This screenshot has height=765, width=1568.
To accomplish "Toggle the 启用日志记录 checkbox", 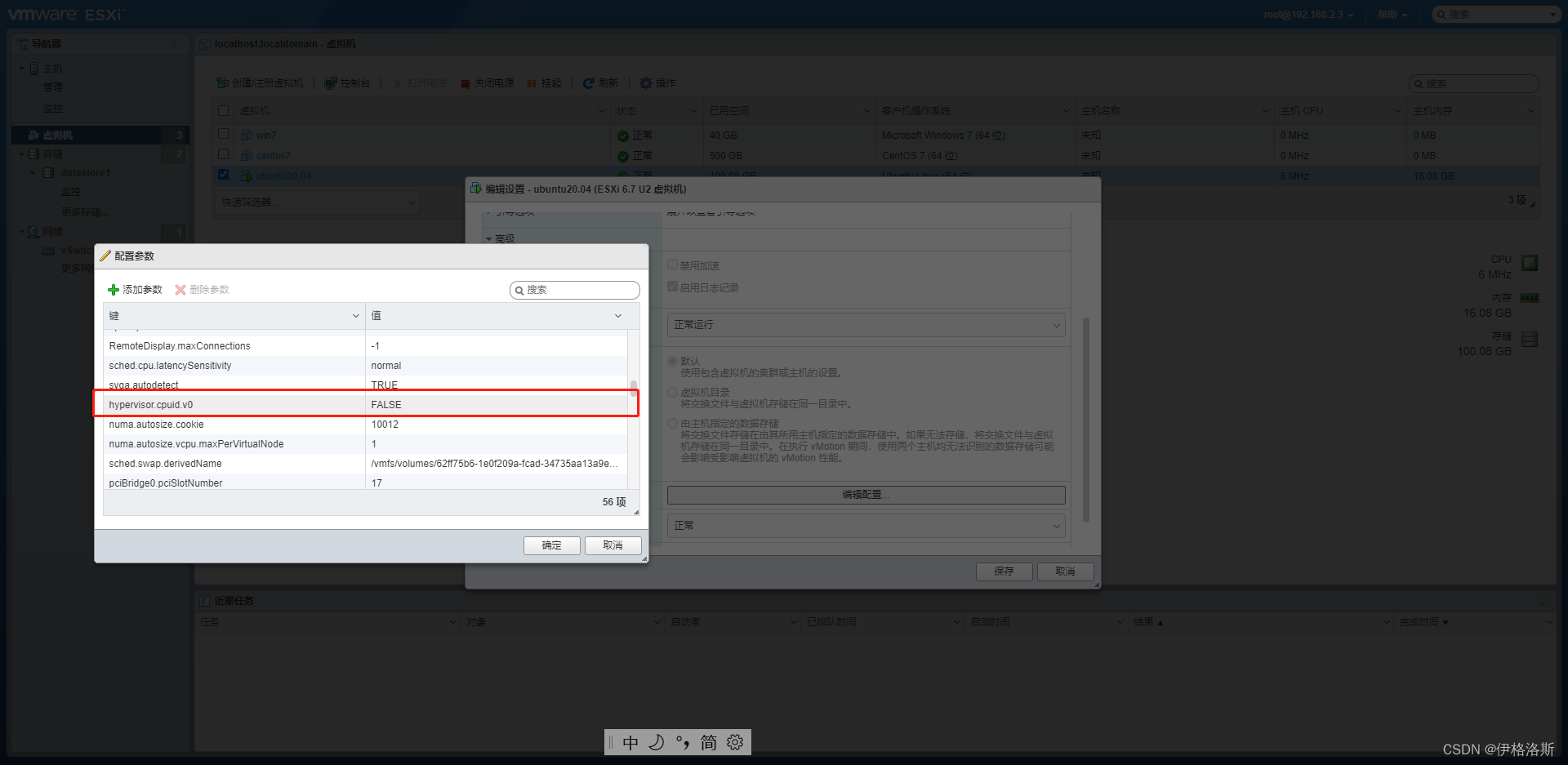I will (673, 287).
